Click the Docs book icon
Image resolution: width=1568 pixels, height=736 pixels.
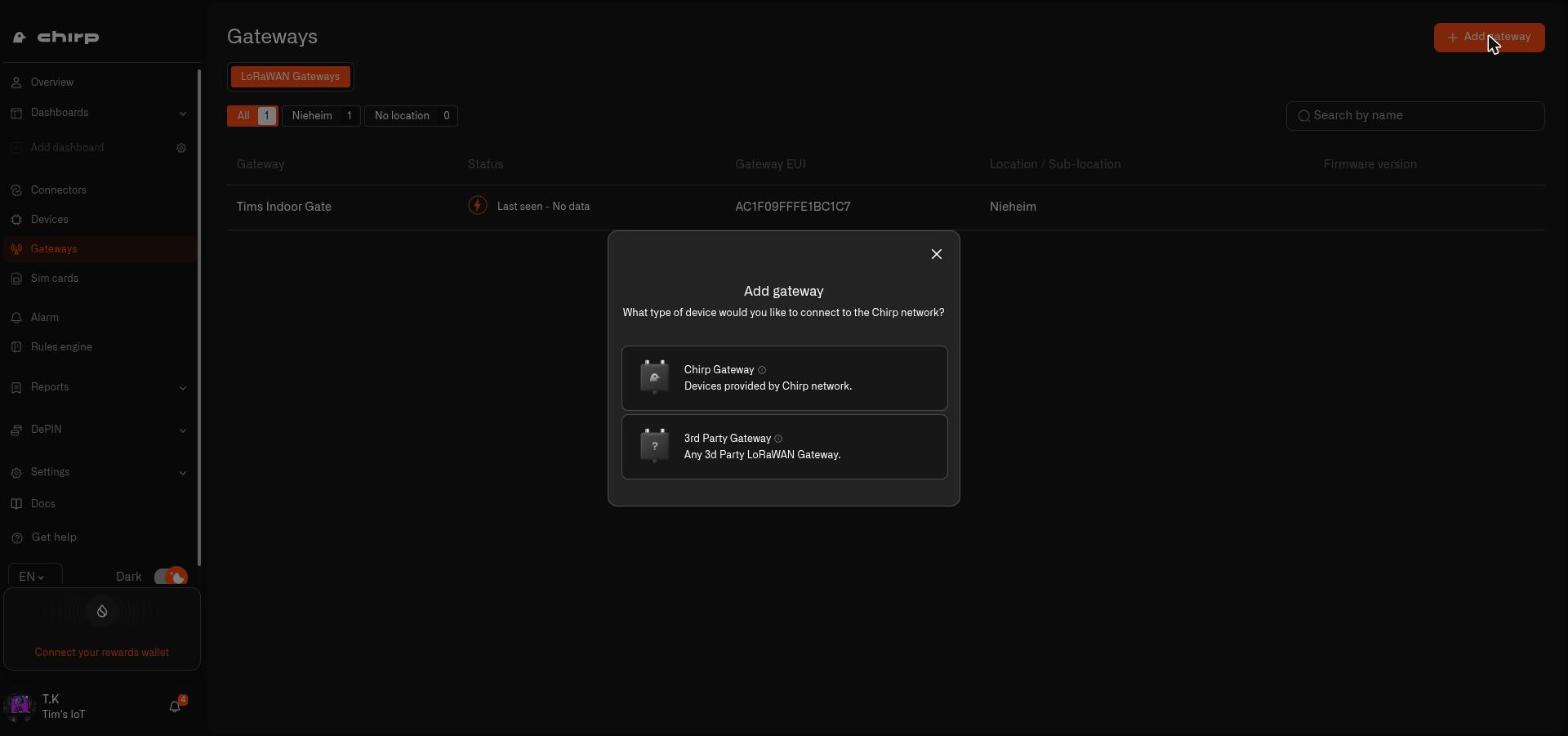click(x=16, y=504)
